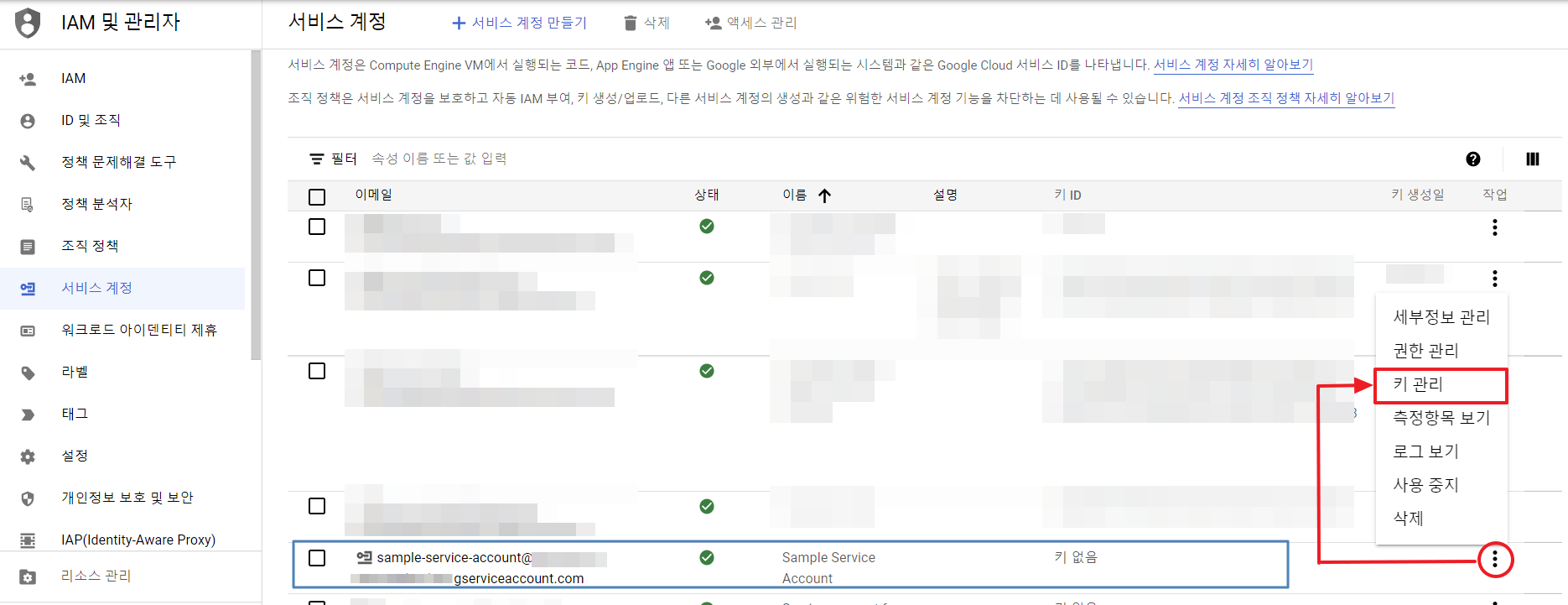Click the policy troubleshooter wrench icon
Viewport: 1568px width, 605px height.
coord(28,163)
